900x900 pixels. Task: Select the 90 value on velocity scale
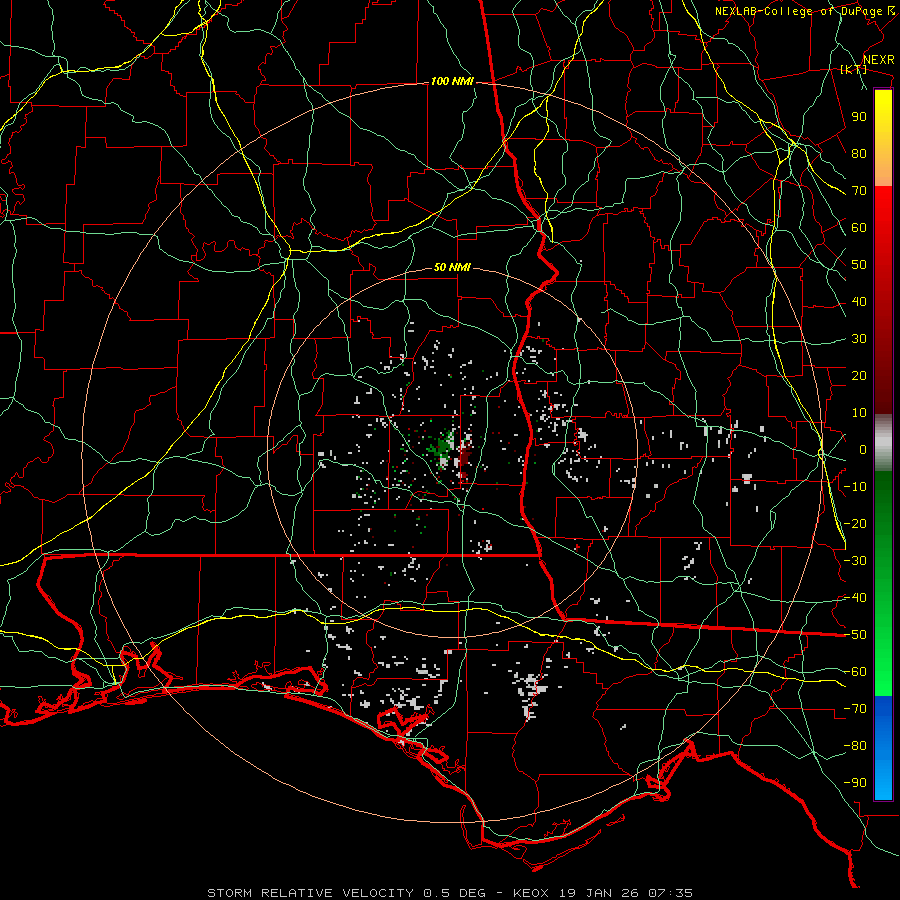click(x=859, y=117)
